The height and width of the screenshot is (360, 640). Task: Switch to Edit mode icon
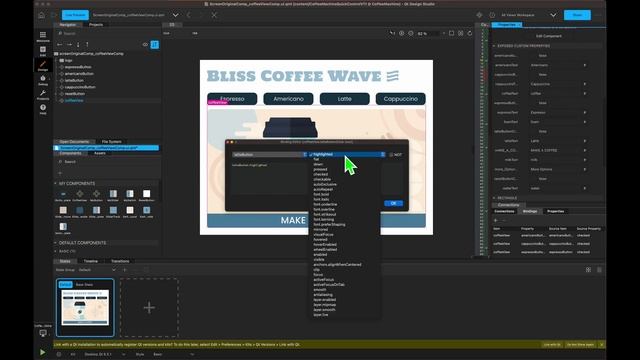[43, 51]
